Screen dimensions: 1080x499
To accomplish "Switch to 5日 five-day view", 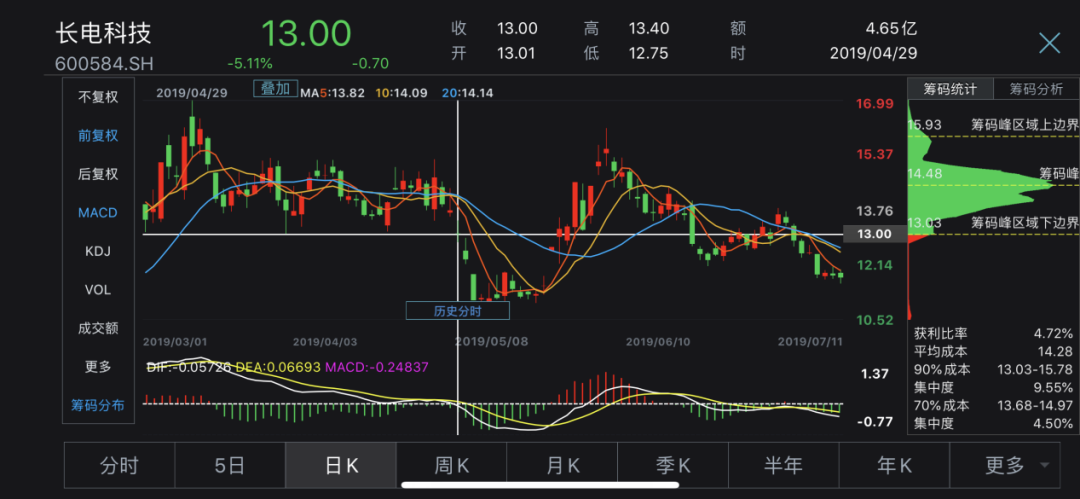I will [x=230, y=465].
